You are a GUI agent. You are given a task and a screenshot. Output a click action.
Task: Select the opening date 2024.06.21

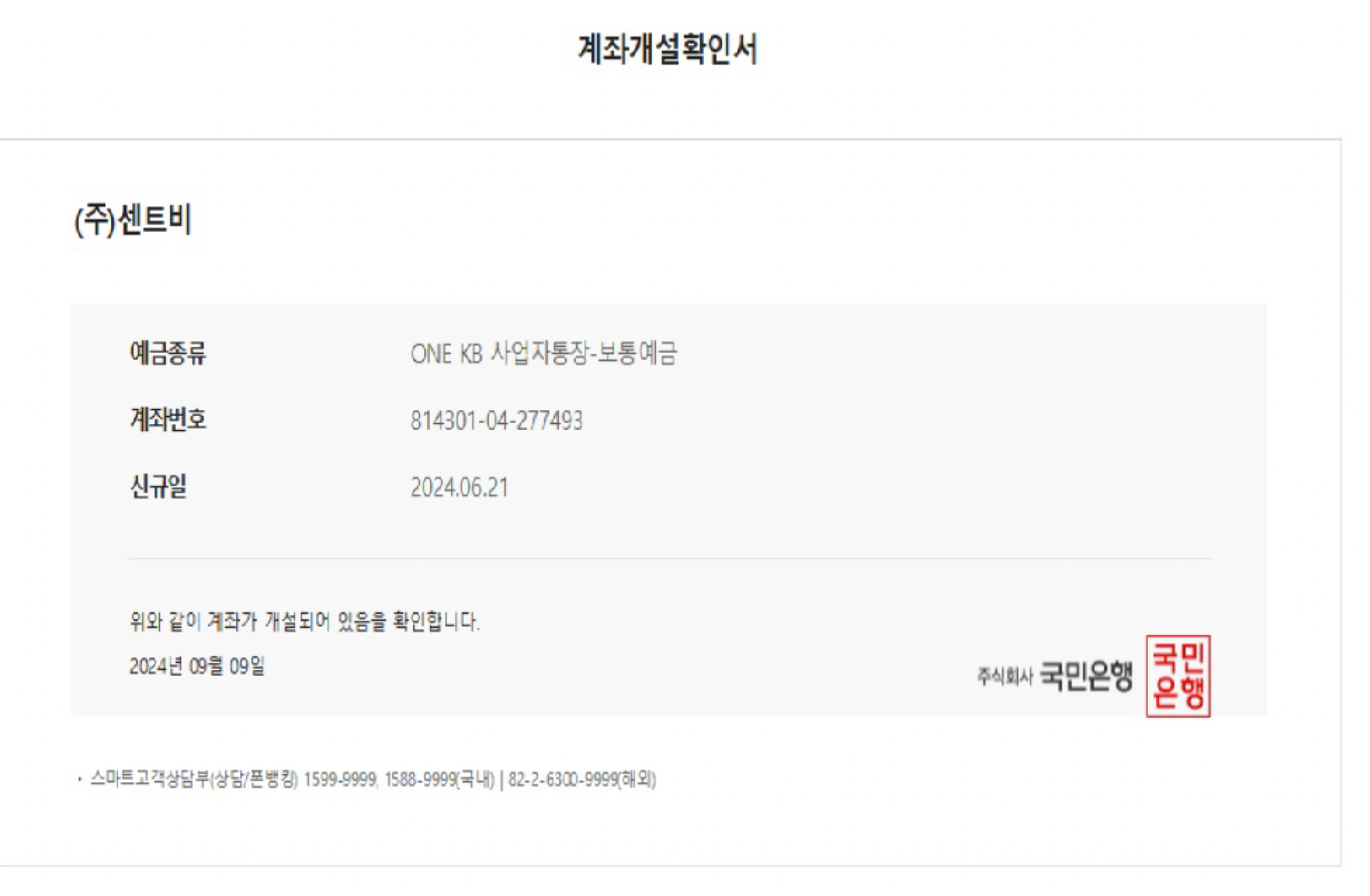point(459,487)
